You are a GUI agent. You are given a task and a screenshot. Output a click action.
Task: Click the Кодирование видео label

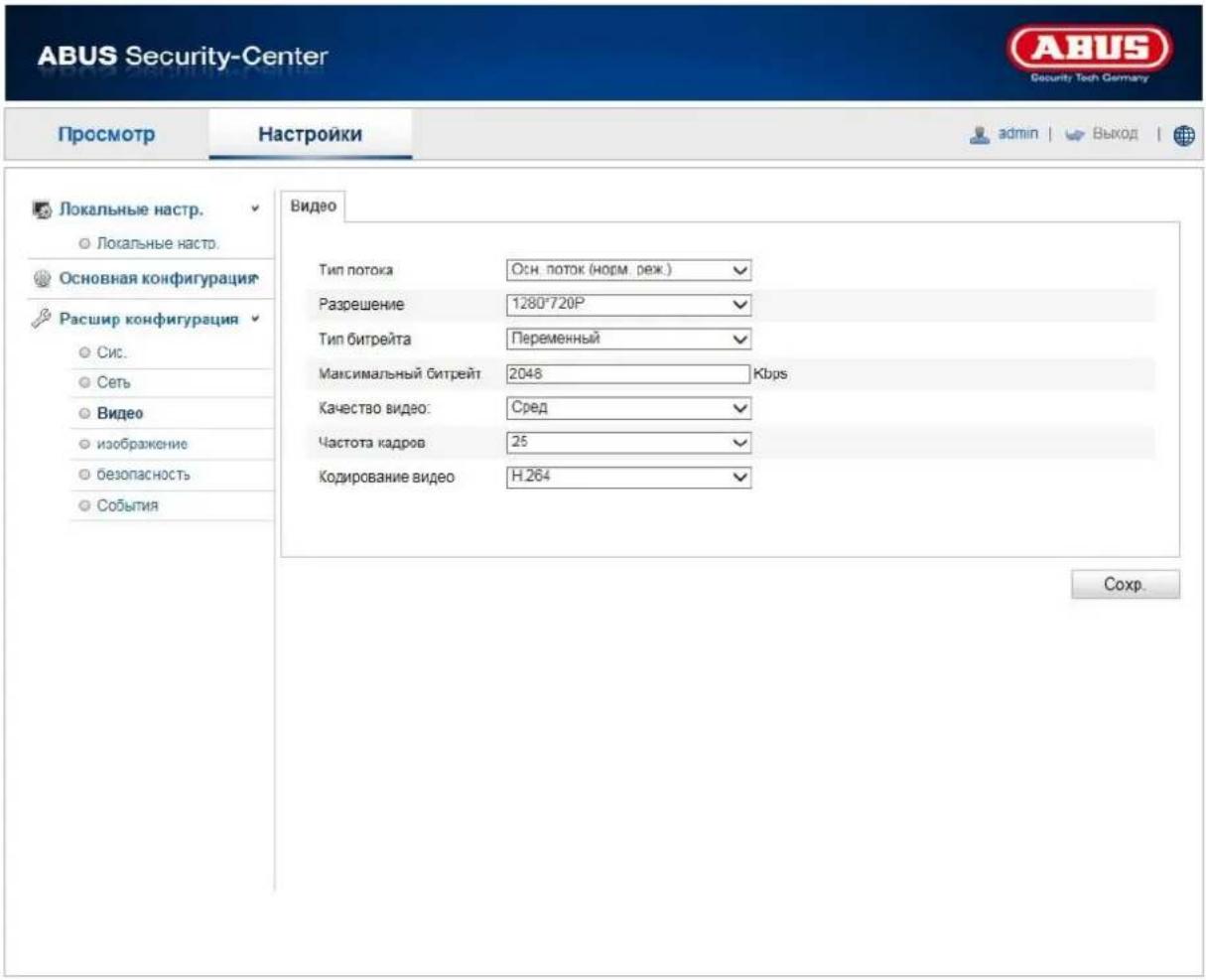pyautogui.click(x=386, y=478)
